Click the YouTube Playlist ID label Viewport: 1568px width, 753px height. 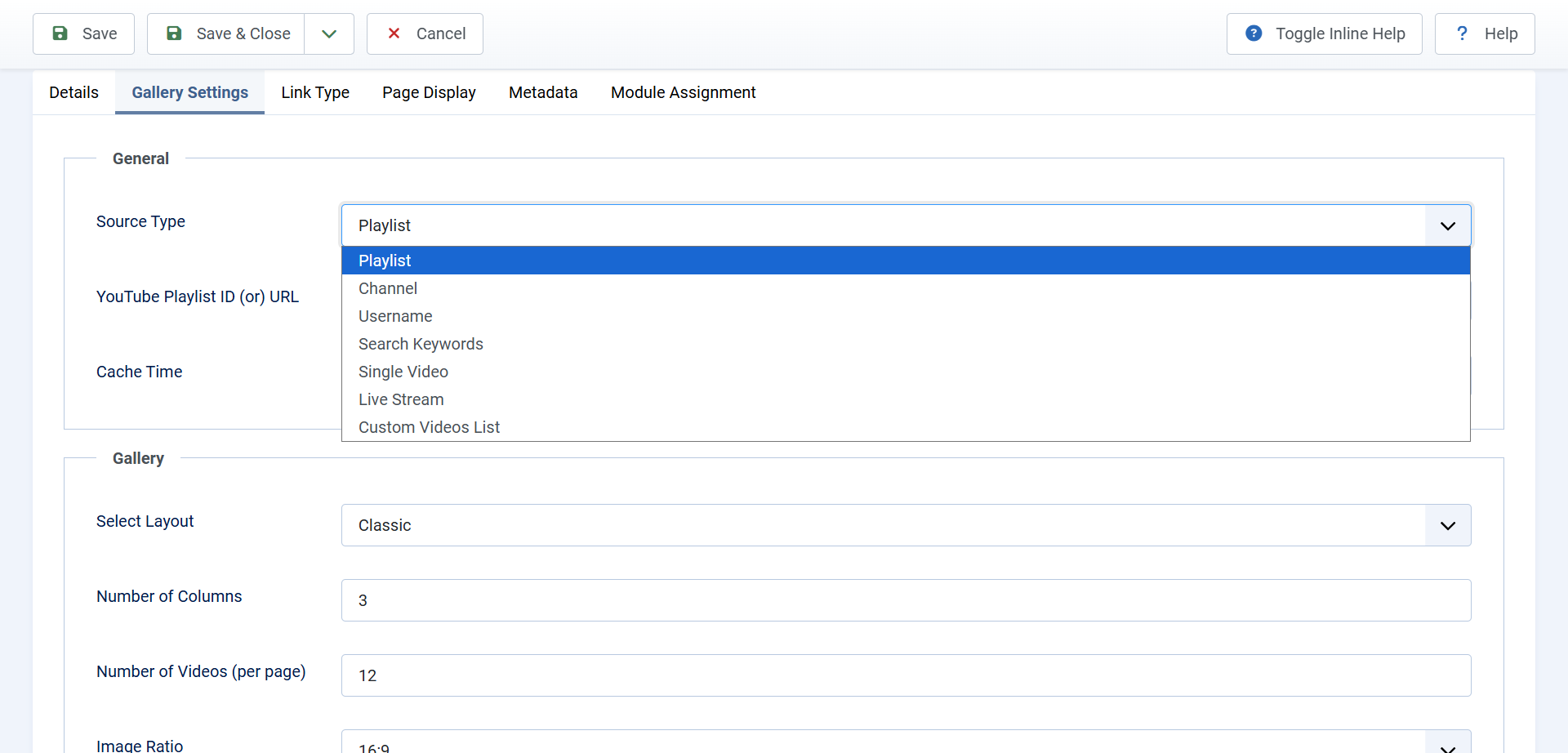pyautogui.click(x=198, y=296)
